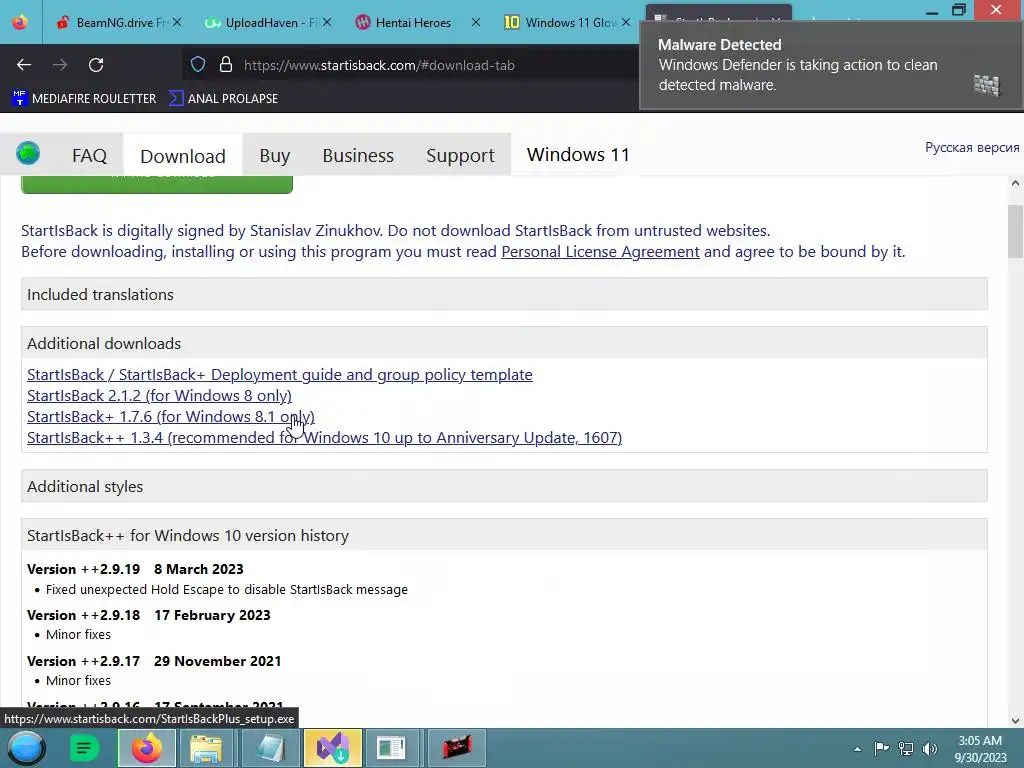Click the 17 February 2023 date text
The image size is (1024, 768).
pyautogui.click(x=212, y=615)
